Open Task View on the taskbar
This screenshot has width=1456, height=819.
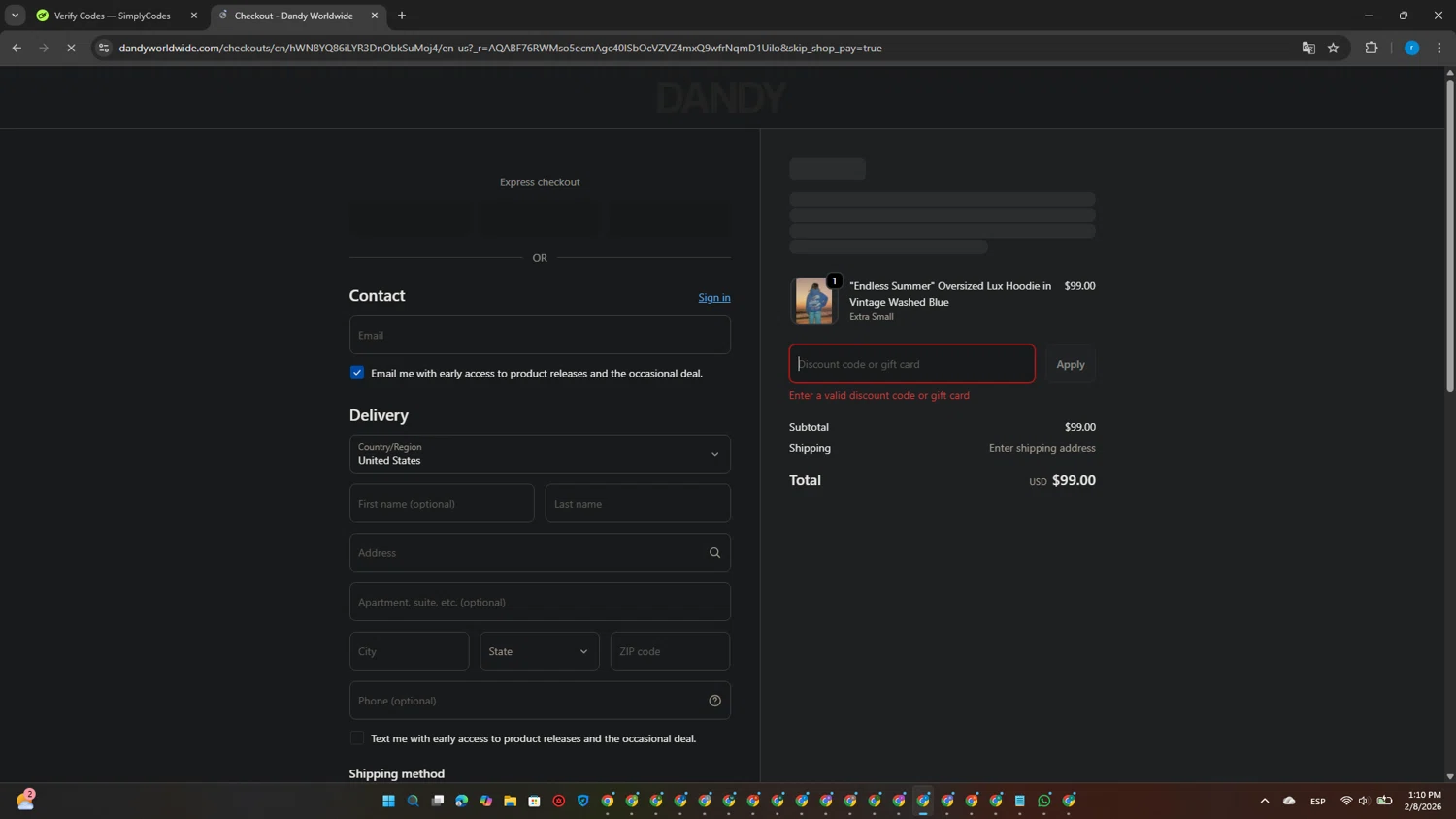click(x=437, y=801)
